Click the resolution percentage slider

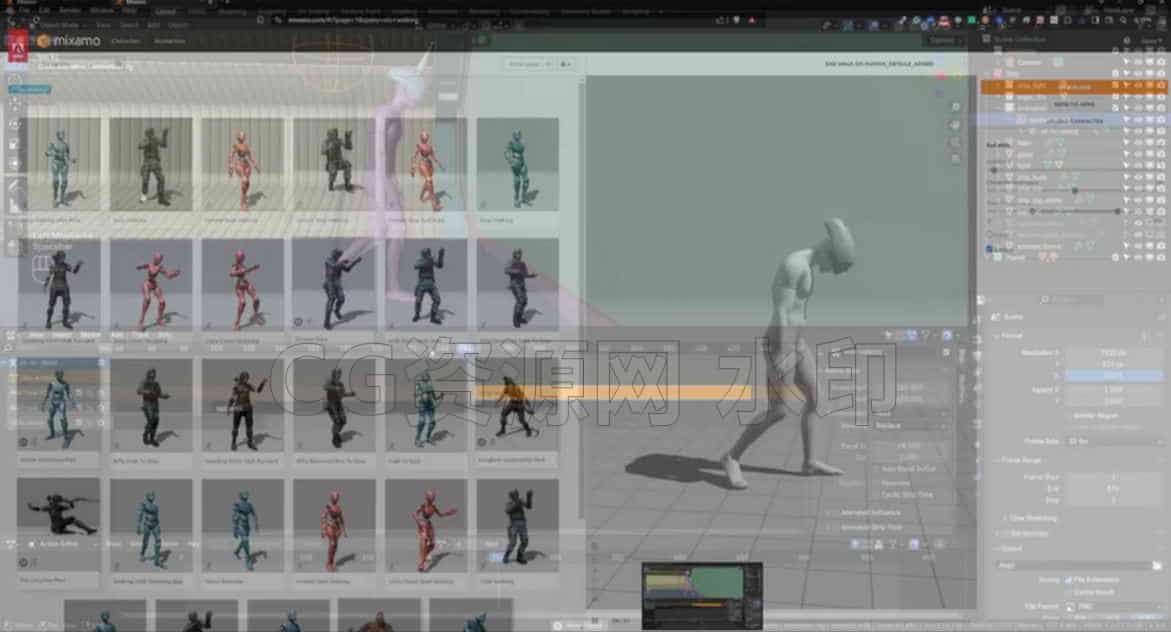point(1113,376)
